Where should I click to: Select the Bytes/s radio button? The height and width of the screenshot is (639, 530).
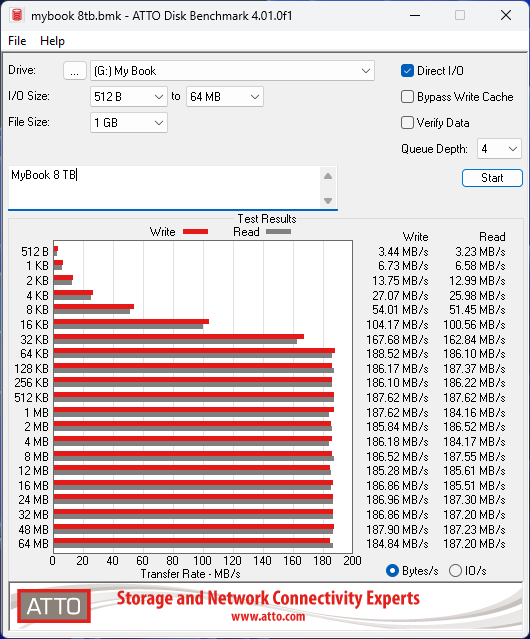tap(392, 571)
